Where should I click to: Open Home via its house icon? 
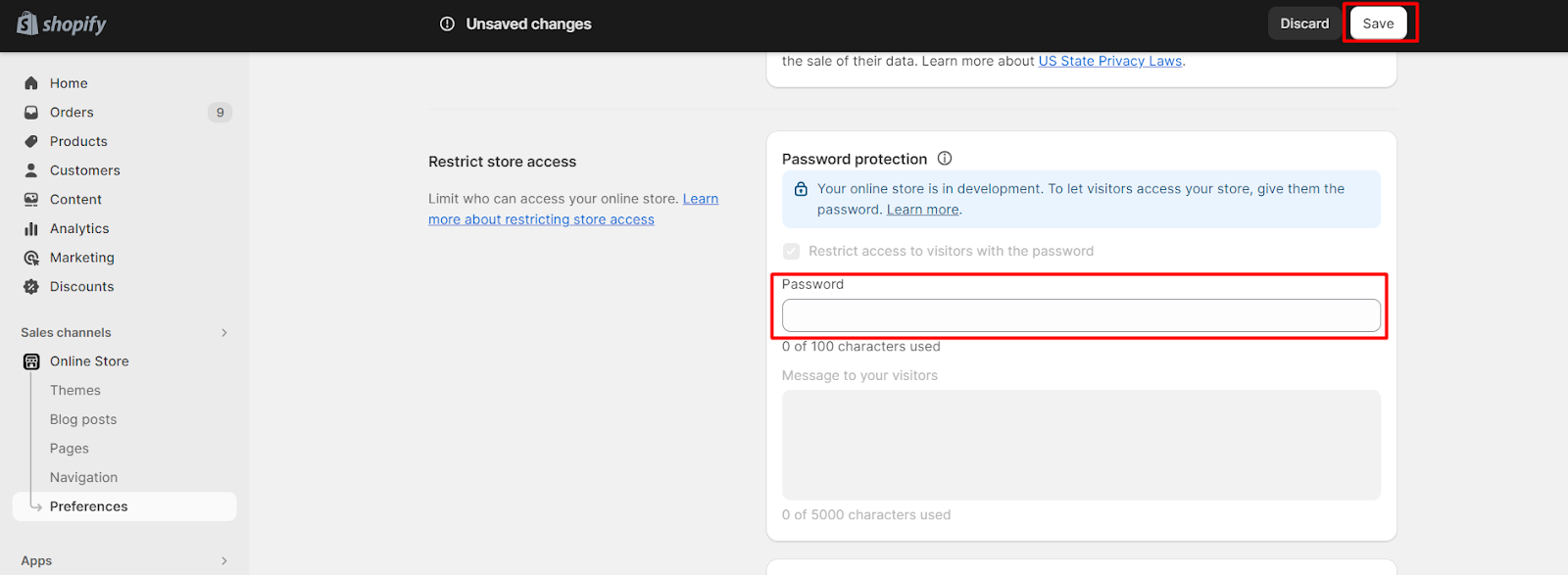(31, 83)
